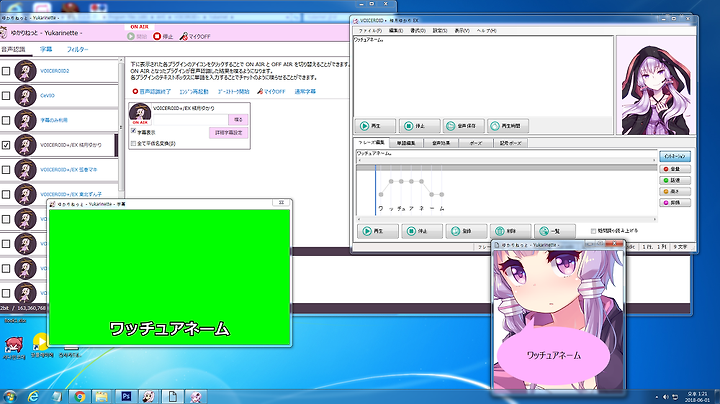Open the ファイル menu in VOICEROID
This screenshot has width=720, height=404.
coord(370,30)
